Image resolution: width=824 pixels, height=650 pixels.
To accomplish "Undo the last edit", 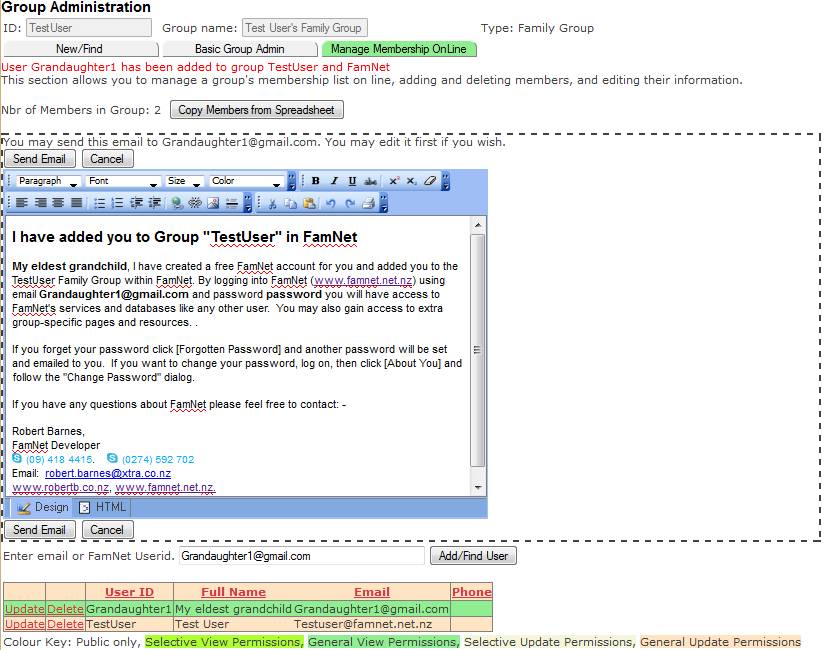I will pyautogui.click(x=330, y=203).
